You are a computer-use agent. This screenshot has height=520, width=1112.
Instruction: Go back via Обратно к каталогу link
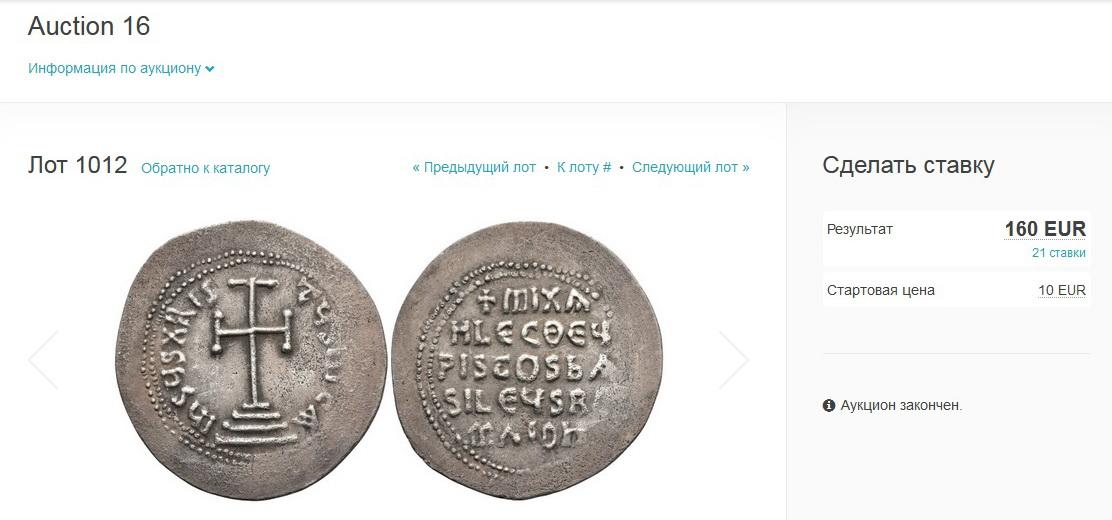click(206, 169)
